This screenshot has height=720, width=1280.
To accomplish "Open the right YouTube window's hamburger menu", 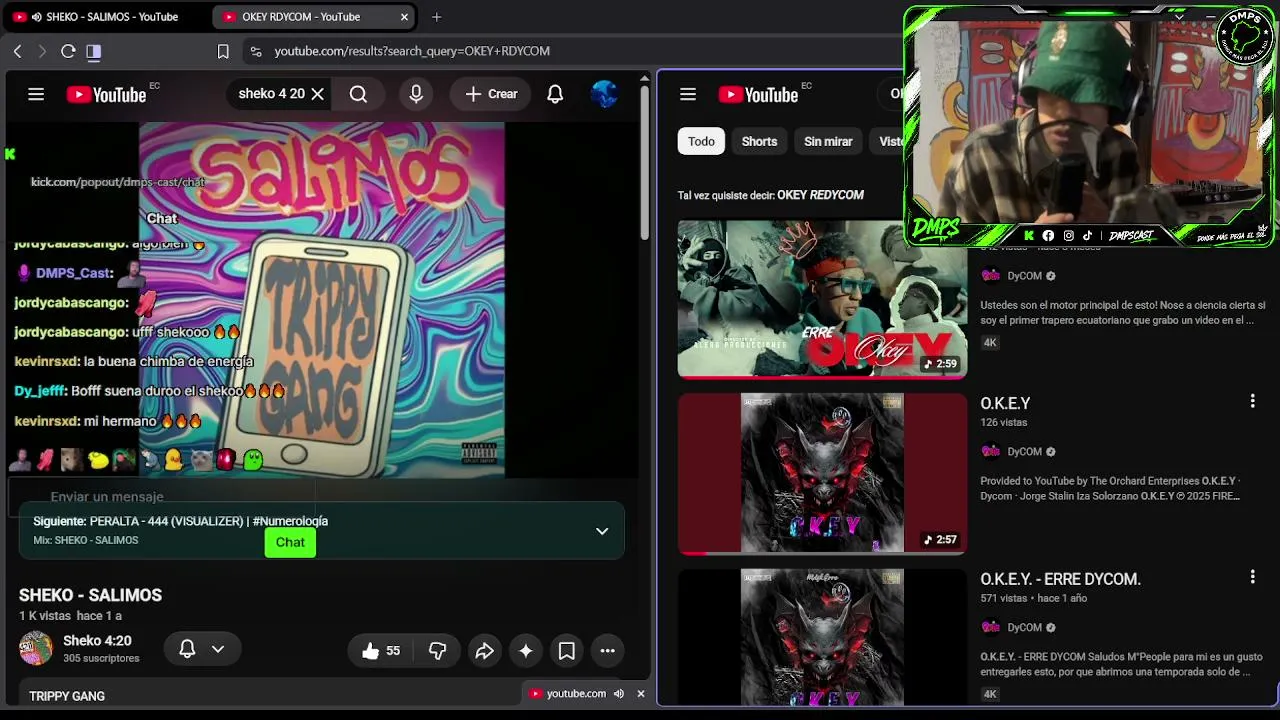I will point(688,94).
